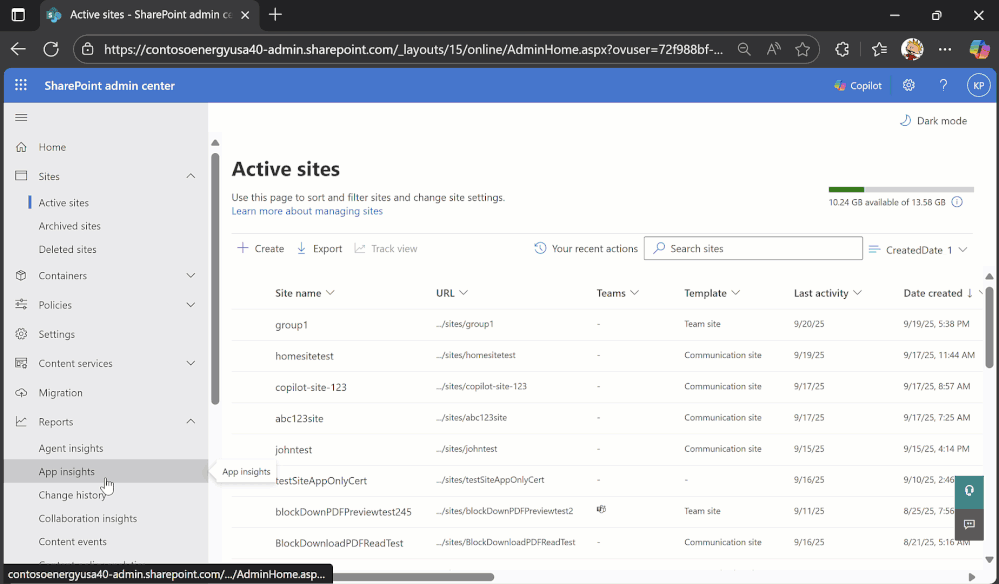999x584 pixels.
Task: Click the Search sites input field
Action: coord(753,248)
